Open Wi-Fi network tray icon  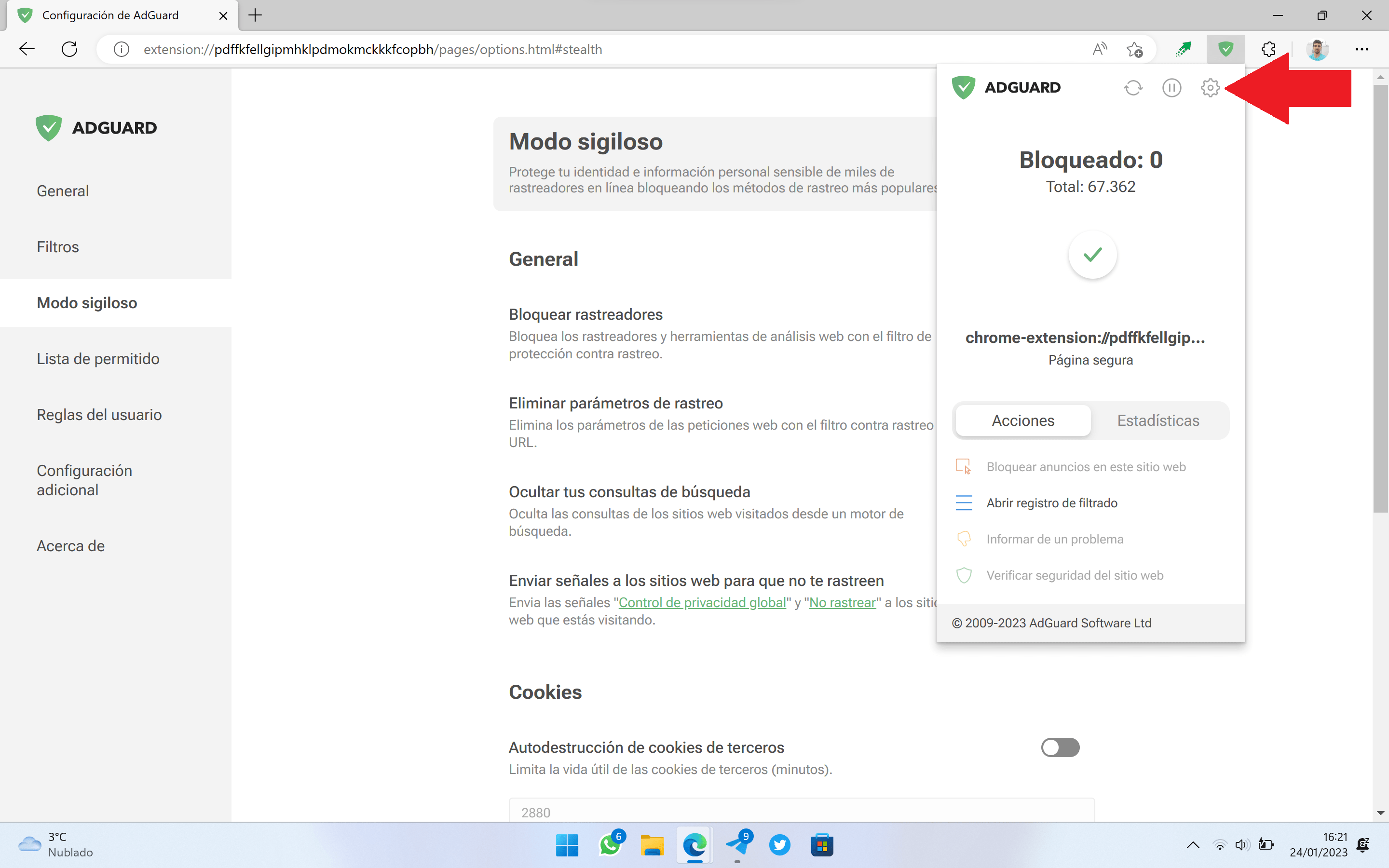click(x=1220, y=845)
